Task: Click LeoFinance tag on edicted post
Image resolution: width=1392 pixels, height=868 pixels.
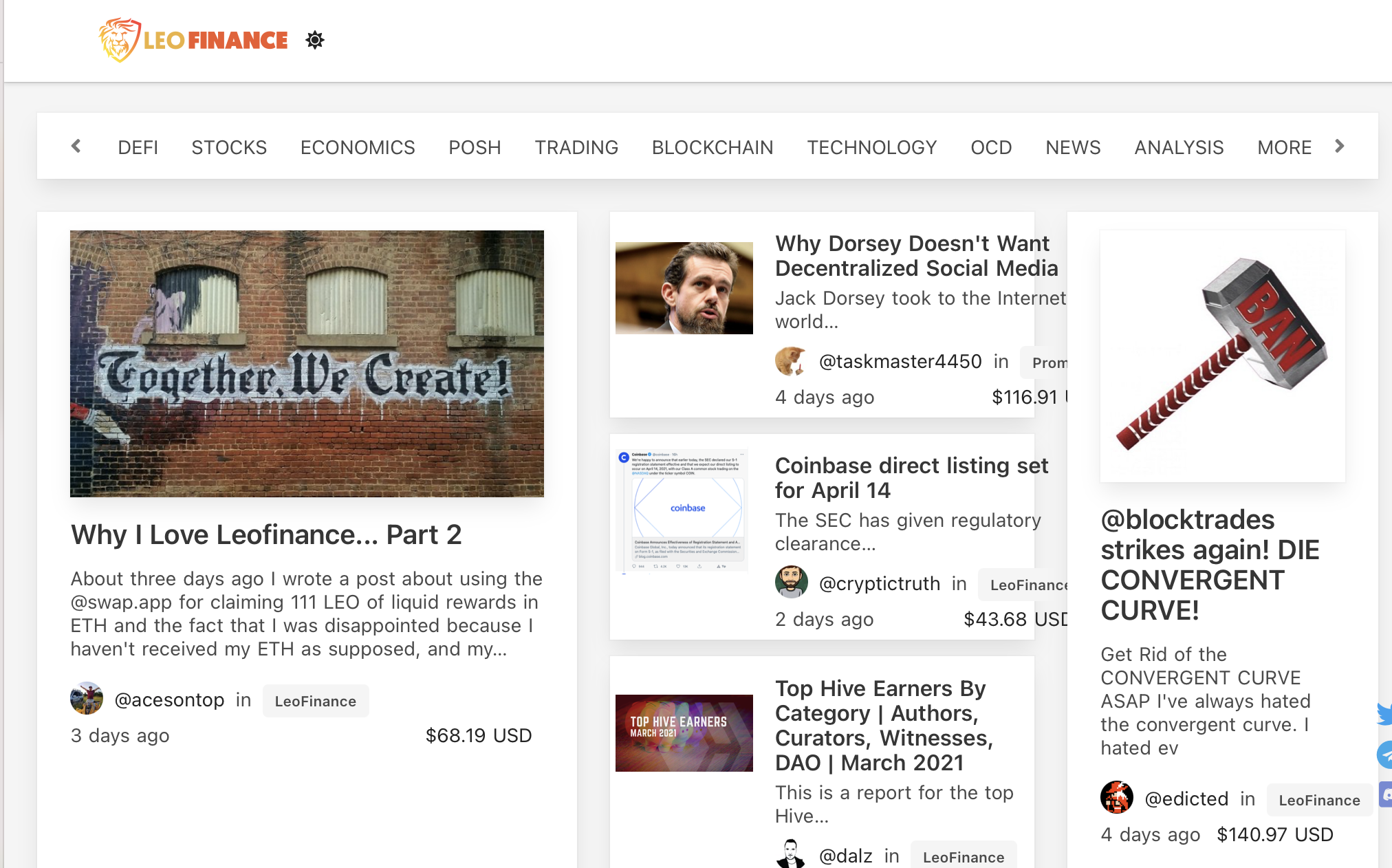Action: pos(1319,800)
